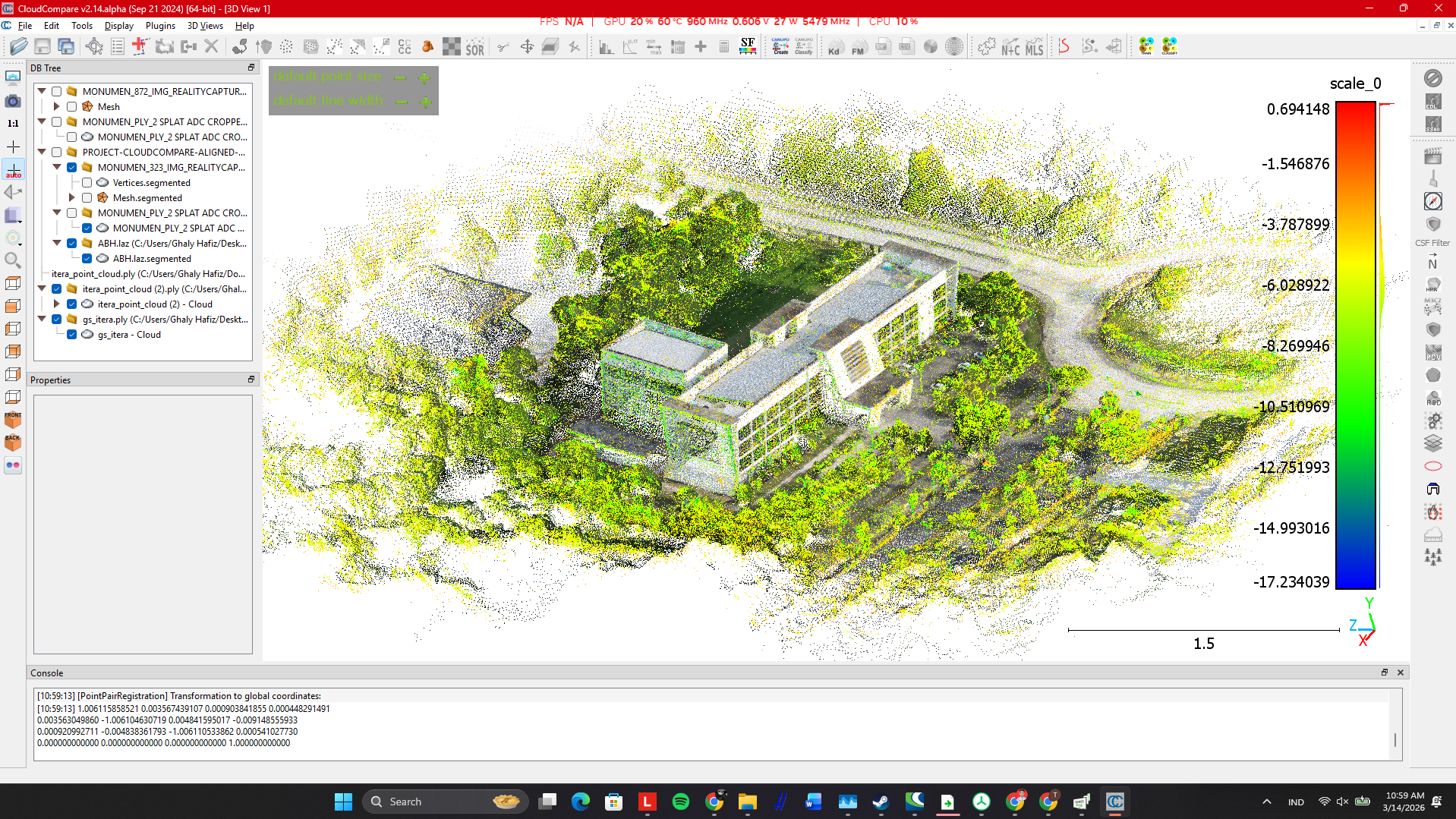Open the Edit menu
This screenshot has height=819, width=1456.
(52, 25)
